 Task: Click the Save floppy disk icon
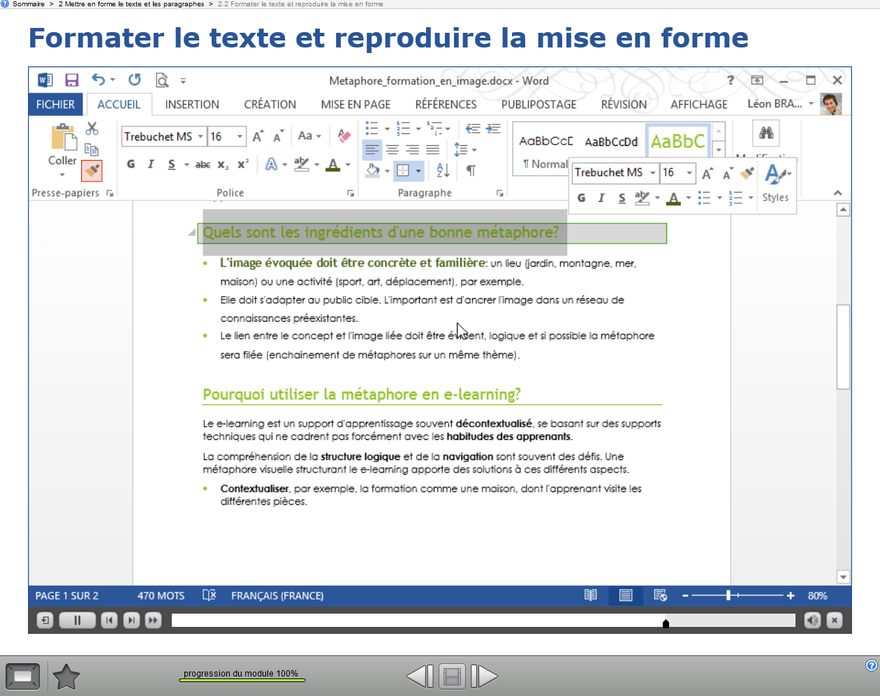72,80
